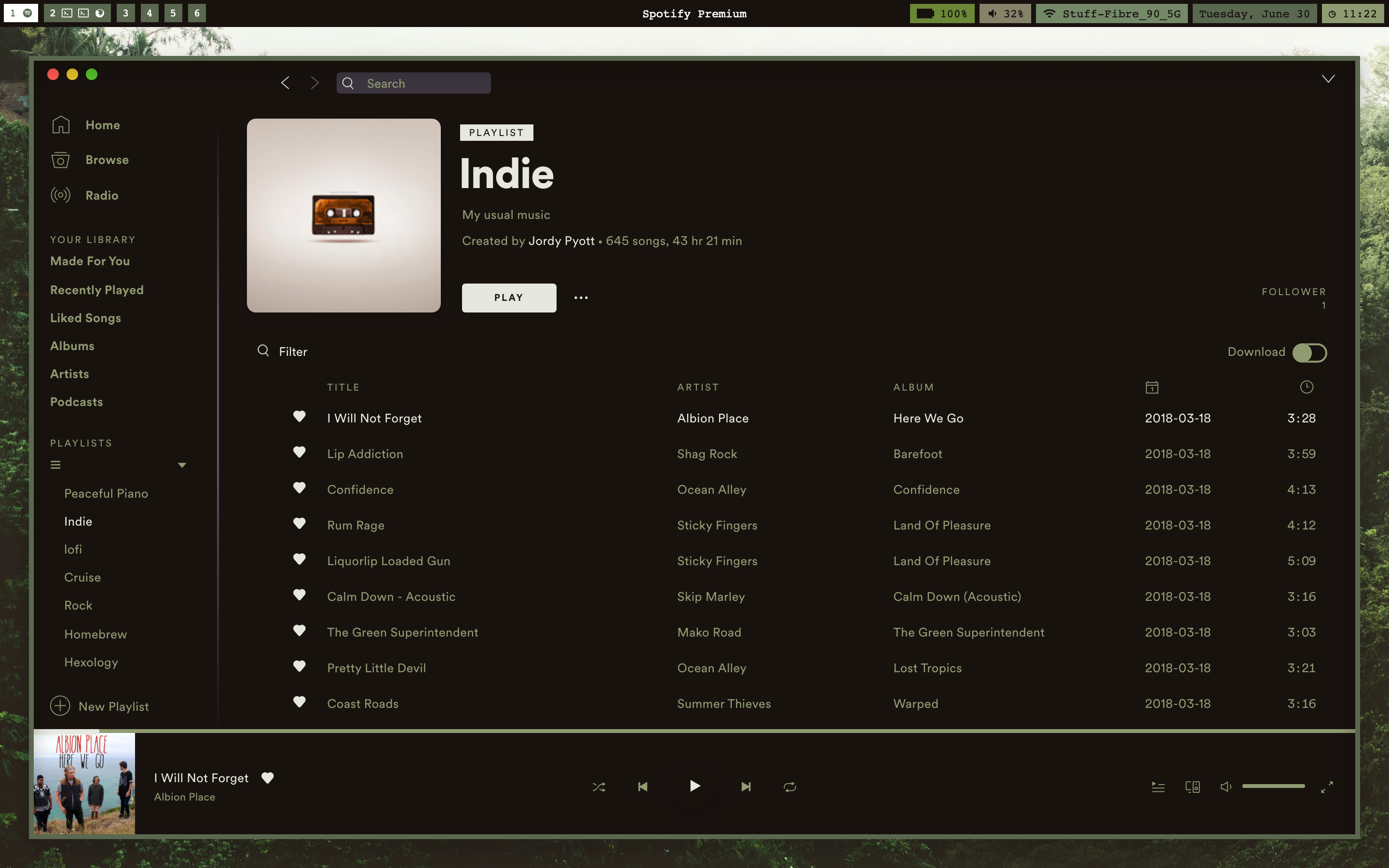Open artist Skip Marley
This screenshot has width=1389, height=868.
click(711, 597)
